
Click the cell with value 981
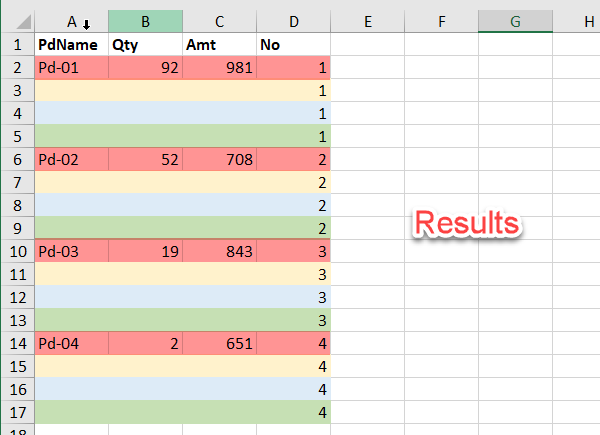(219, 67)
